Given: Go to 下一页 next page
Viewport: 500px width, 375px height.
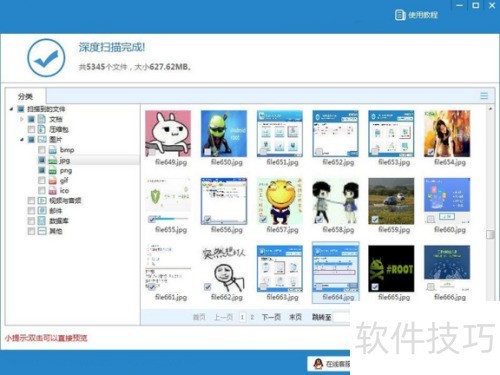Looking at the screenshot, I should click(271, 317).
